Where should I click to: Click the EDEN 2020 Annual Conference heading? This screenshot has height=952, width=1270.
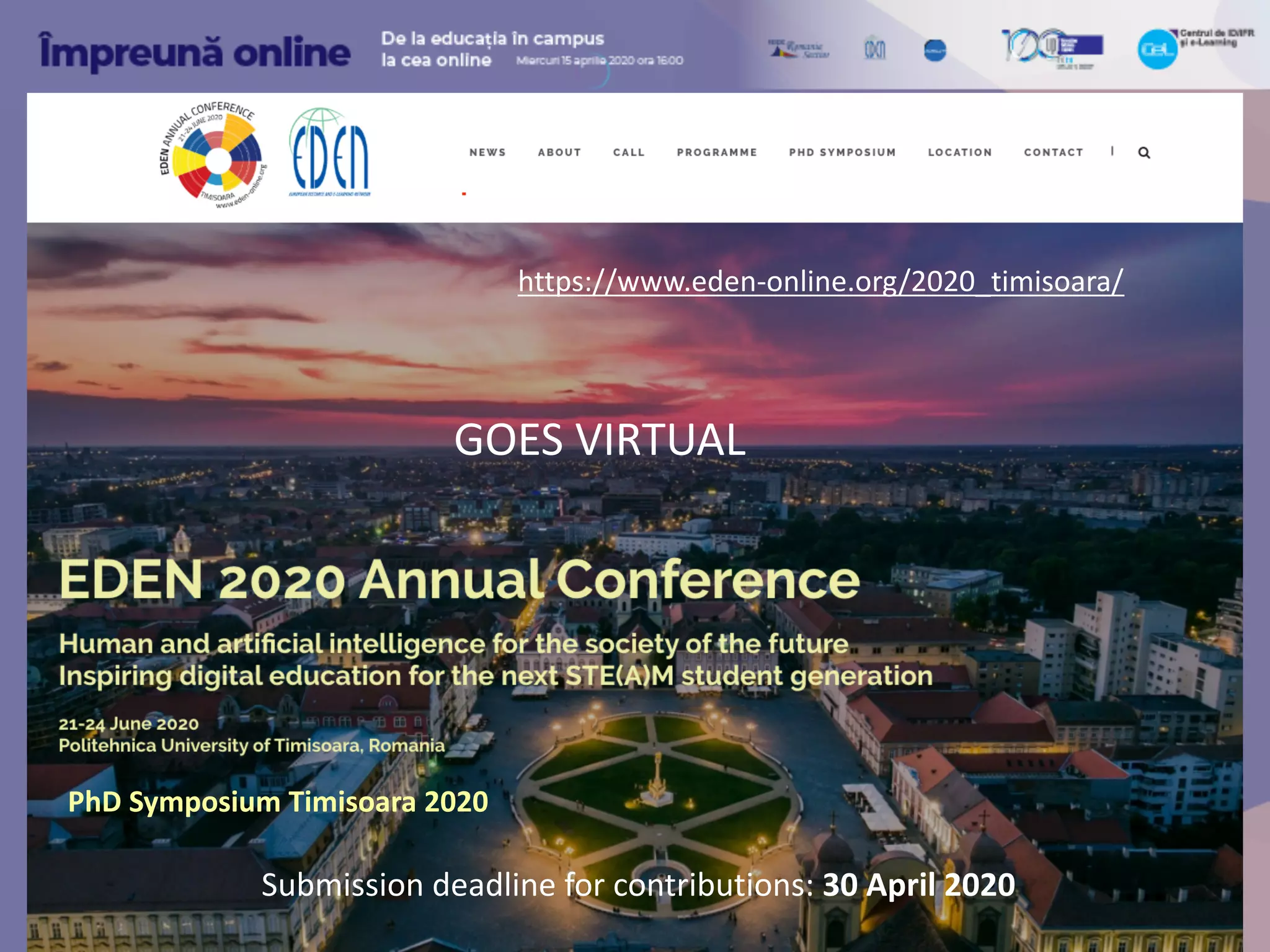click(460, 580)
